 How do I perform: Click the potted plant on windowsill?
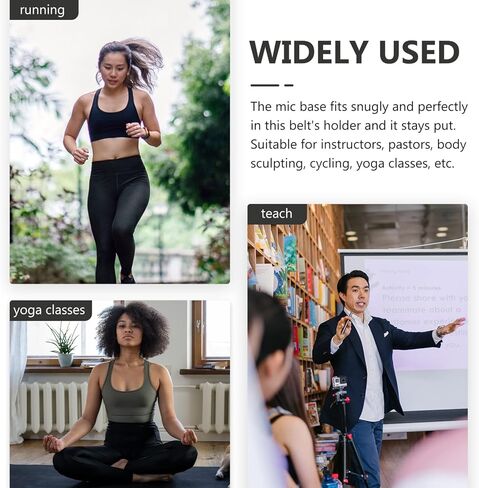click(x=64, y=345)
